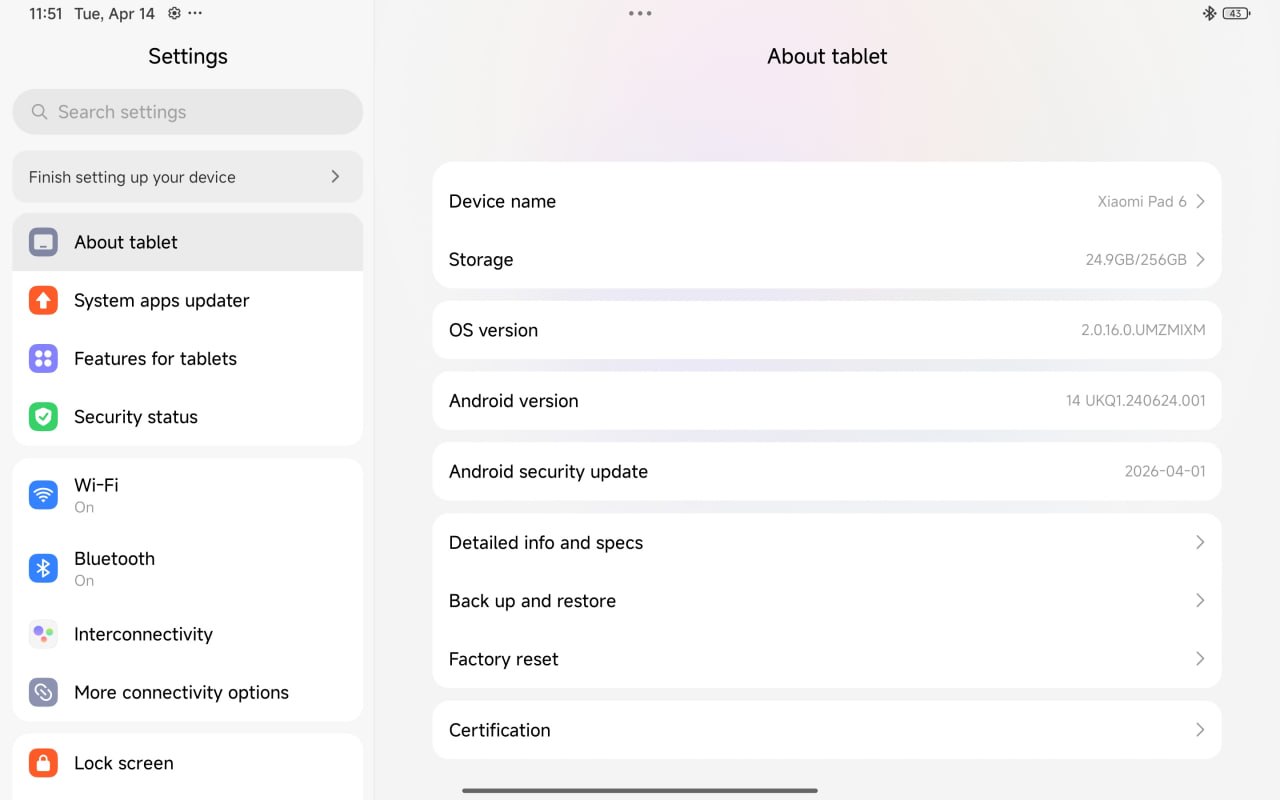Click the System apps updater orange icon
The width and height of the screenshot is (1280, 800).
43,300
